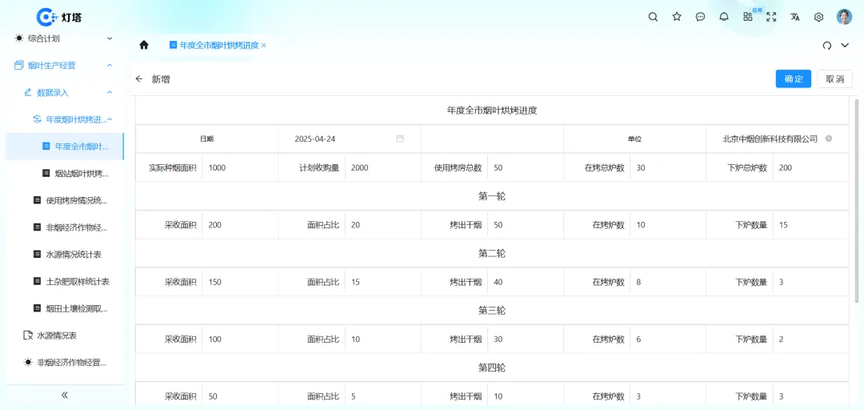Screen dimensions: 864x410
Task: Open the language translation icon
Action: [x=795, y=17]
